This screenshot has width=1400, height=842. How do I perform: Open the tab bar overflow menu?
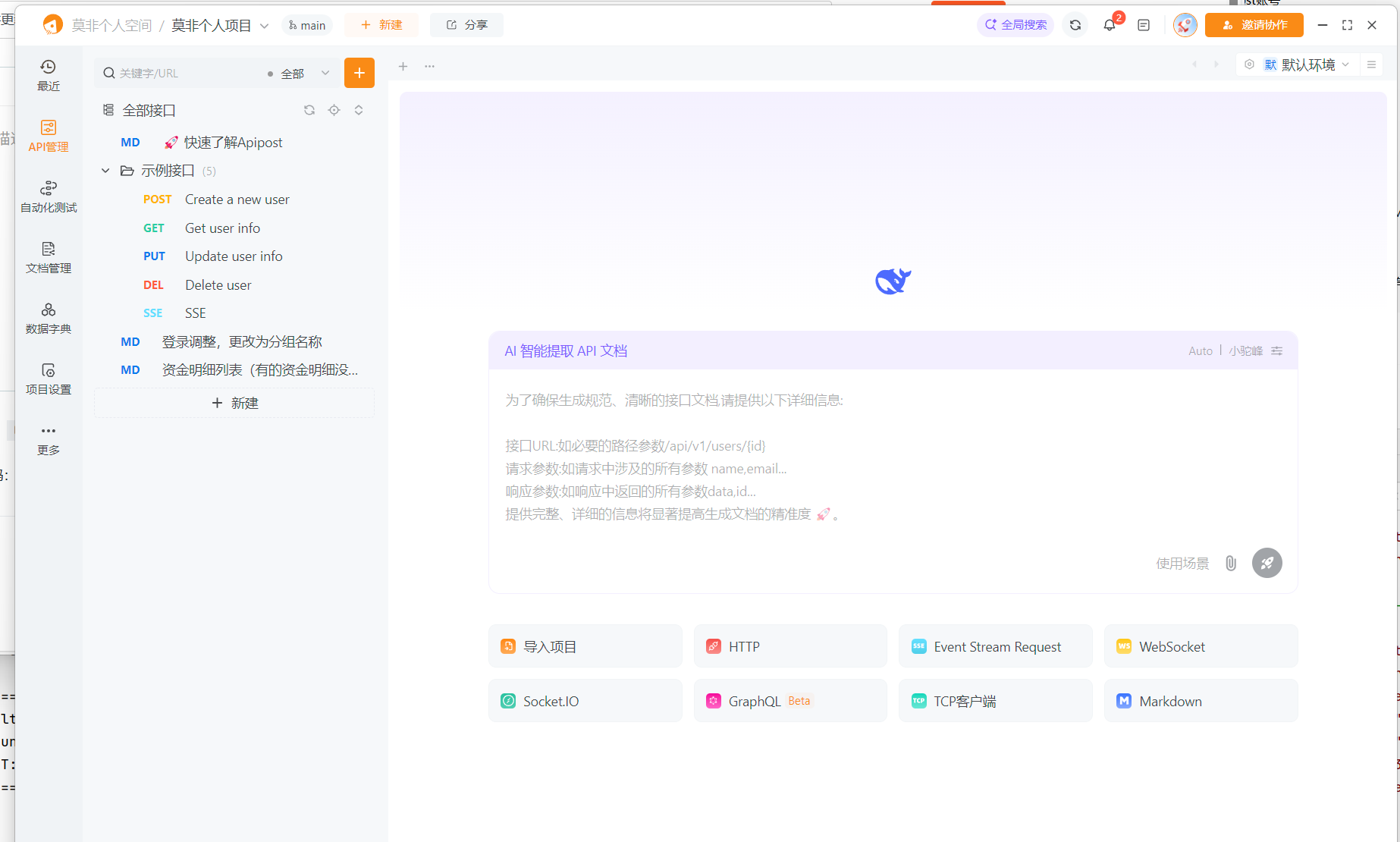point(429,67)
